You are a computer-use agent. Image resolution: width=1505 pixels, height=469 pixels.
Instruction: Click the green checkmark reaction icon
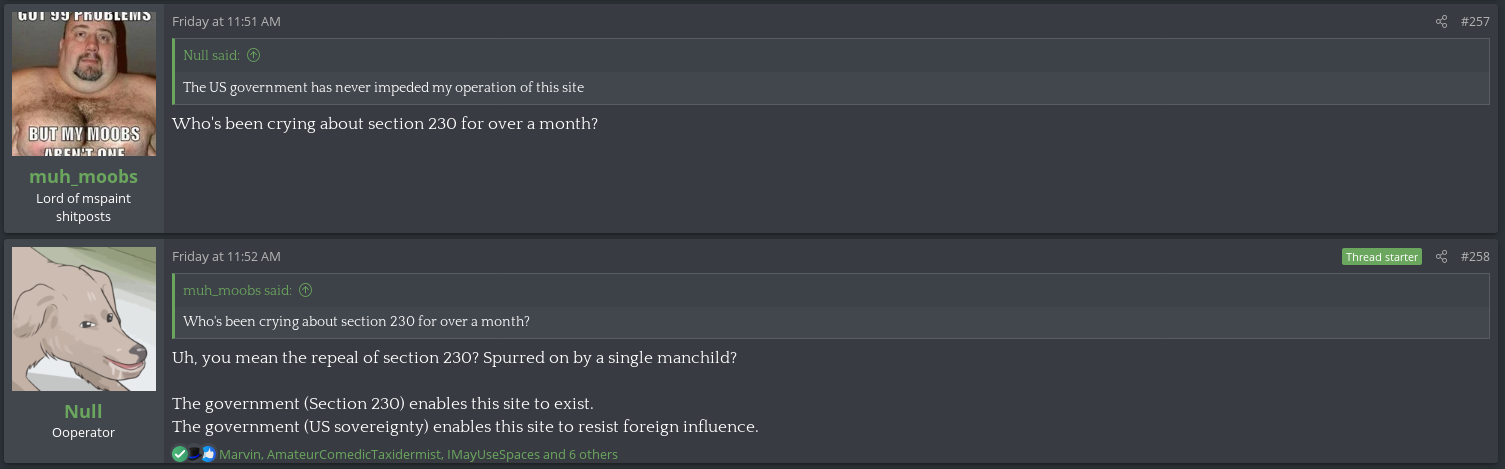pos(179,454)
